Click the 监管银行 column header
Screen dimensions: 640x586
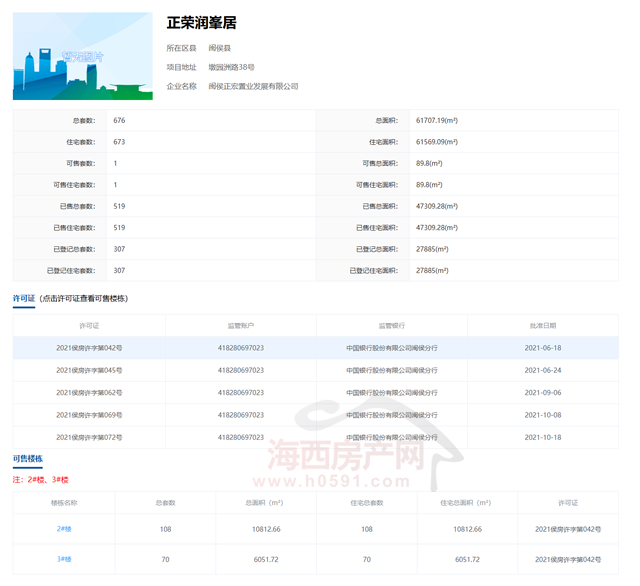(x=391, y=326)
